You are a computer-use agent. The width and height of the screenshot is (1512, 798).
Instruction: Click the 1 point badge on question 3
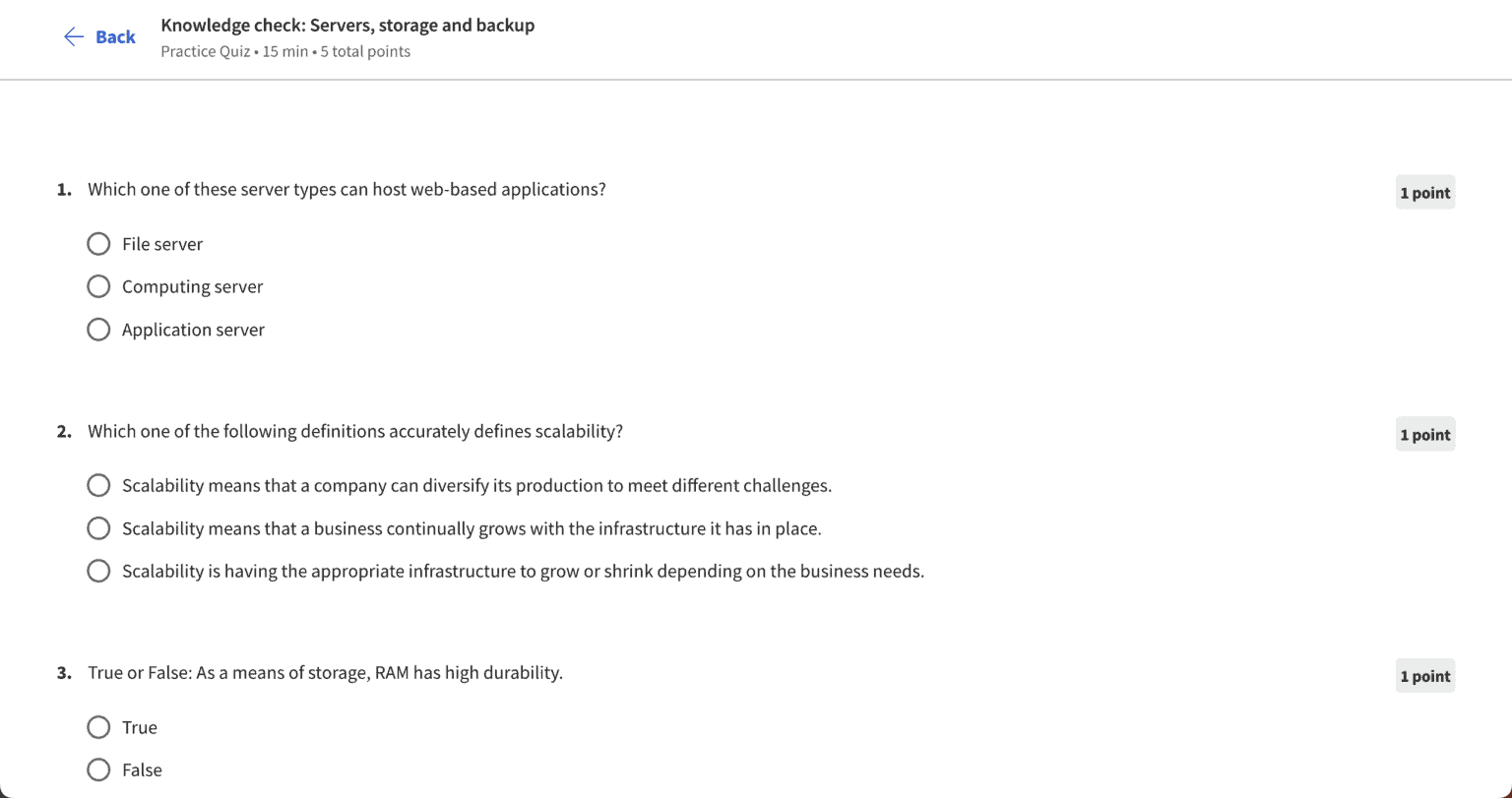(x=1424, y=676)
